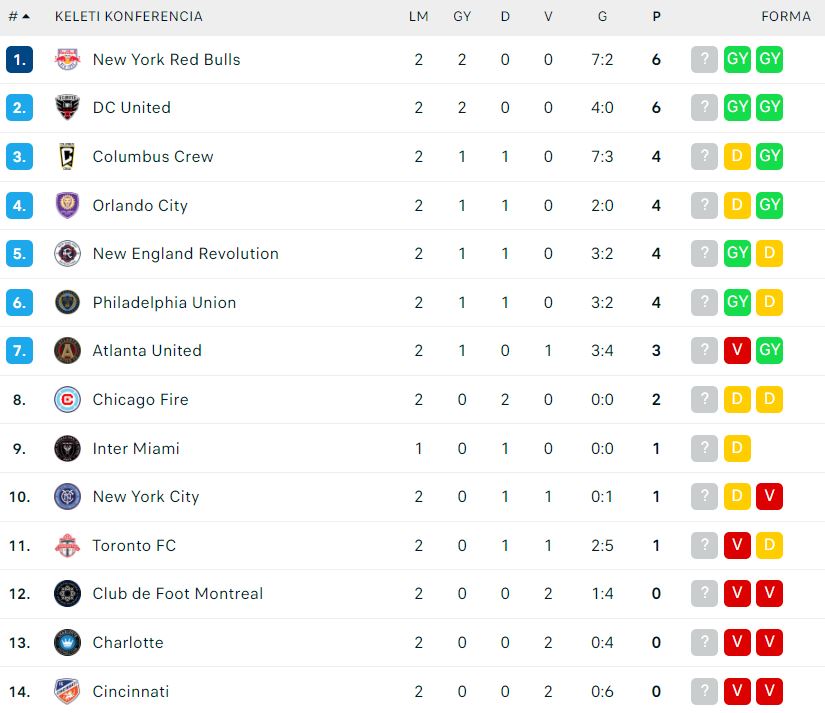
Task: Click the Cincinnati team crest
Action: click(67, 692)
